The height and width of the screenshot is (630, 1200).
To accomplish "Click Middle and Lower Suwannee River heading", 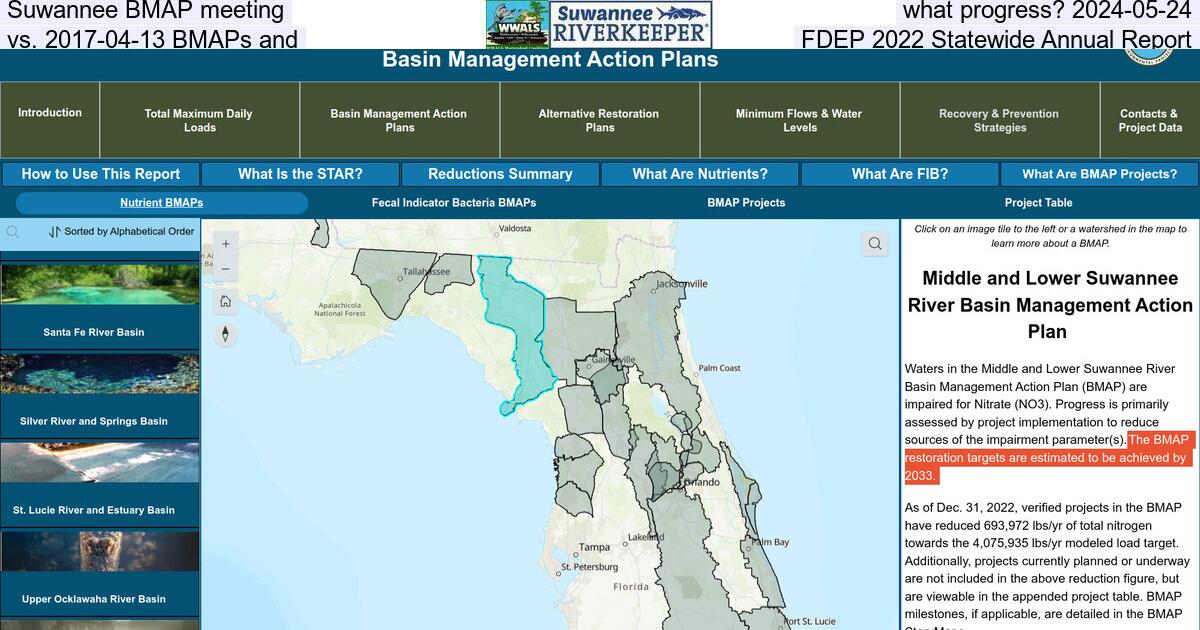I will point(1050,305).
